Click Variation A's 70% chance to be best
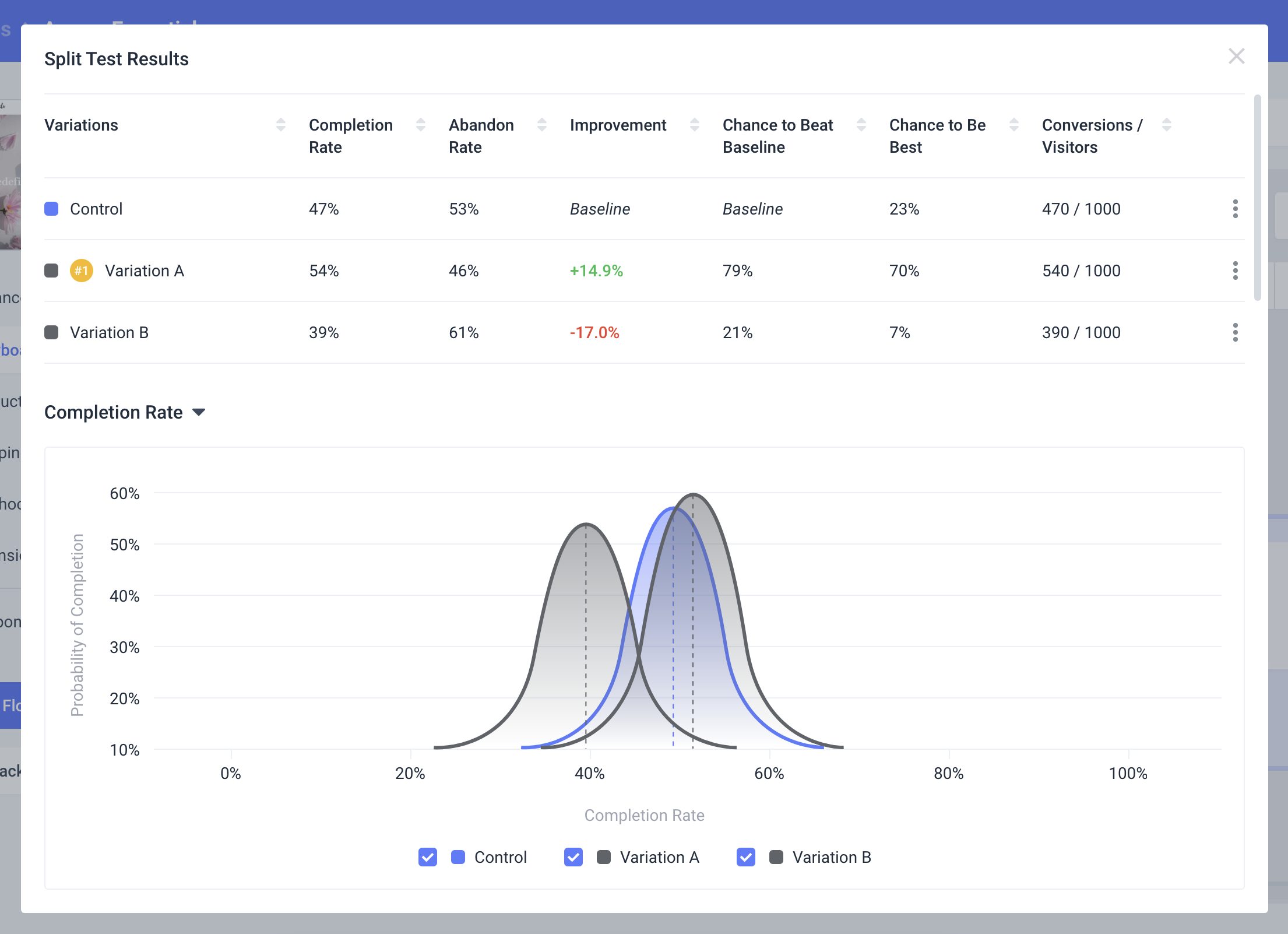This screenshot has width=1288, height=934. pos(905,271)
